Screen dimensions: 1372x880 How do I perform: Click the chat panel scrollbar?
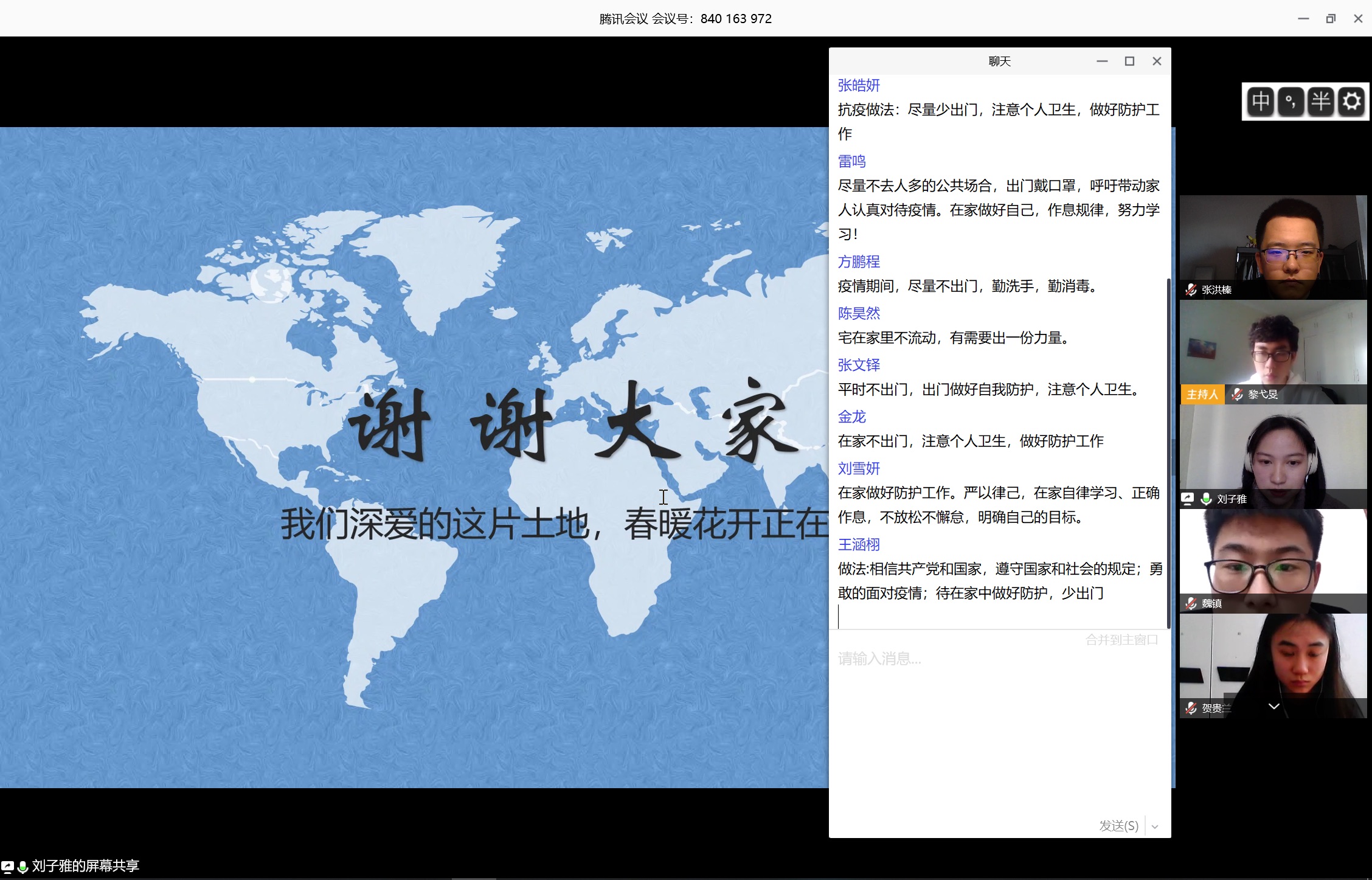tap(1168, 450)
